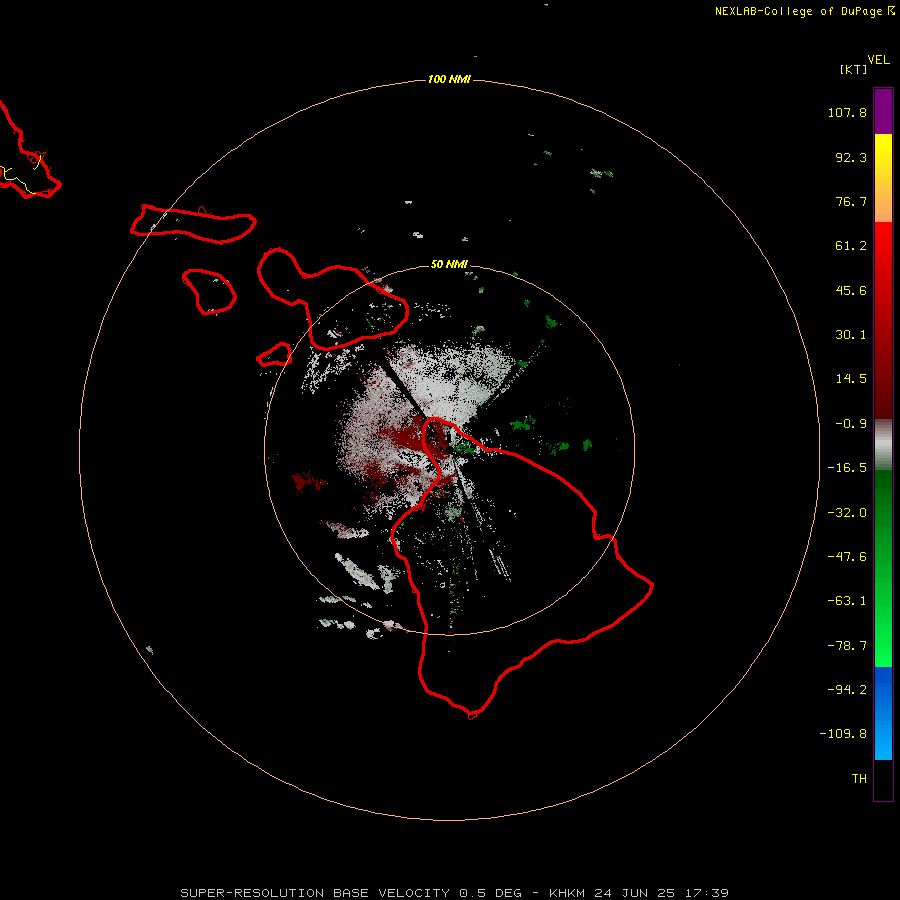
Task: Click the 92.3 legend value
Action: pyautogui.click(x=851, y=157)
